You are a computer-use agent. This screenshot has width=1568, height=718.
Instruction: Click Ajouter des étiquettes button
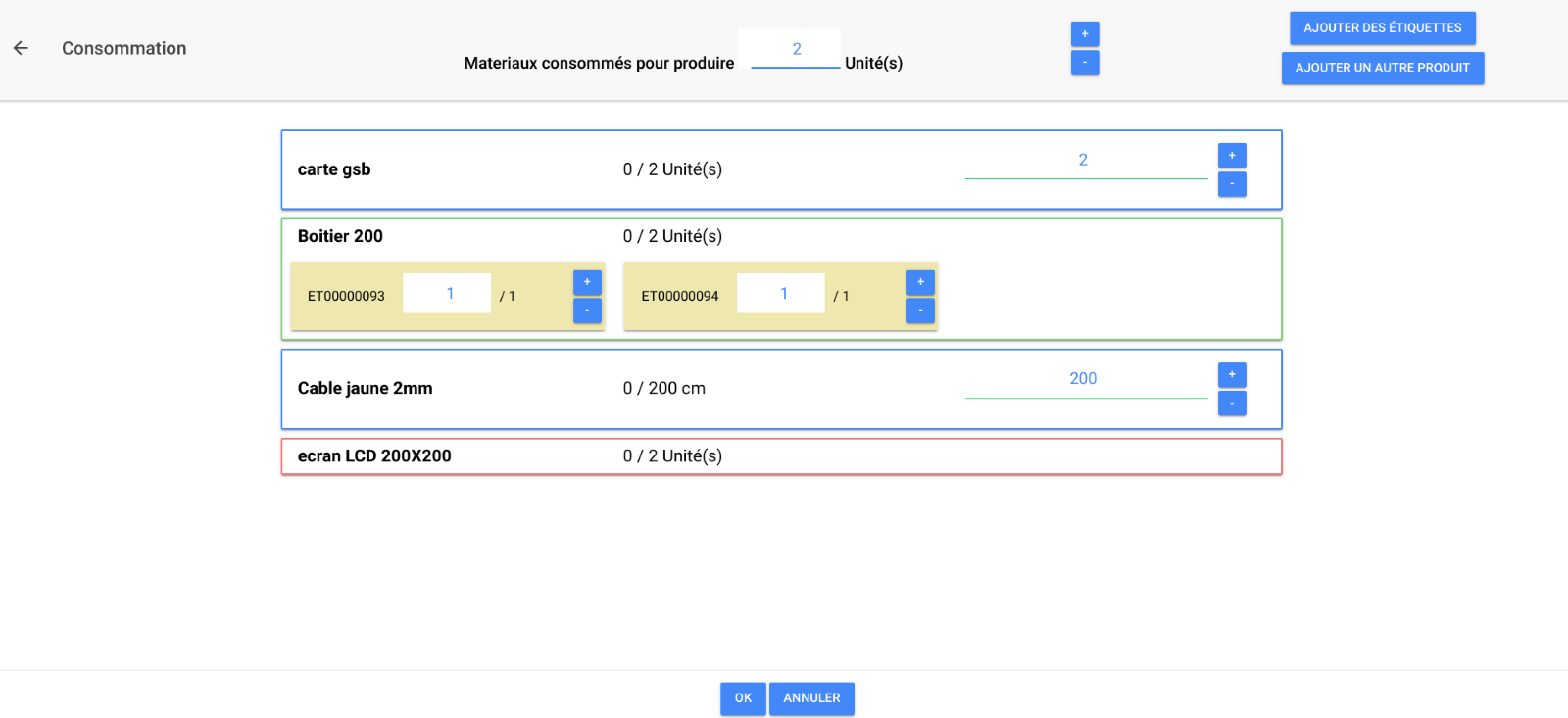point(1382,28)
